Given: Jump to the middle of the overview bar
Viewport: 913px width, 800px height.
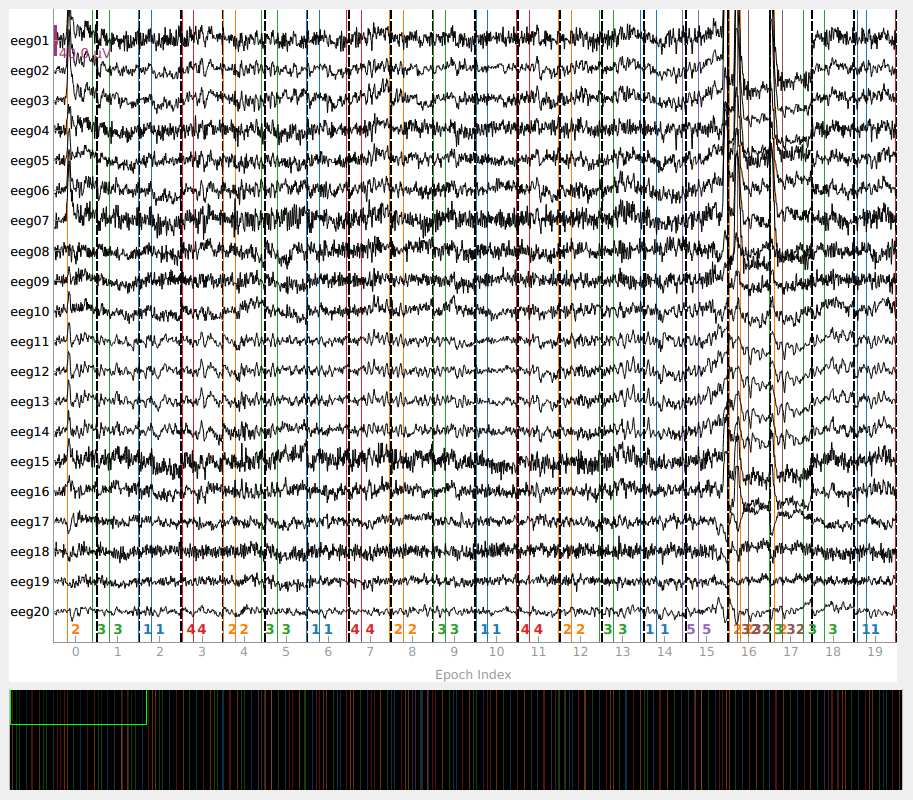Looking at the screenshot, I should point(456,739).
